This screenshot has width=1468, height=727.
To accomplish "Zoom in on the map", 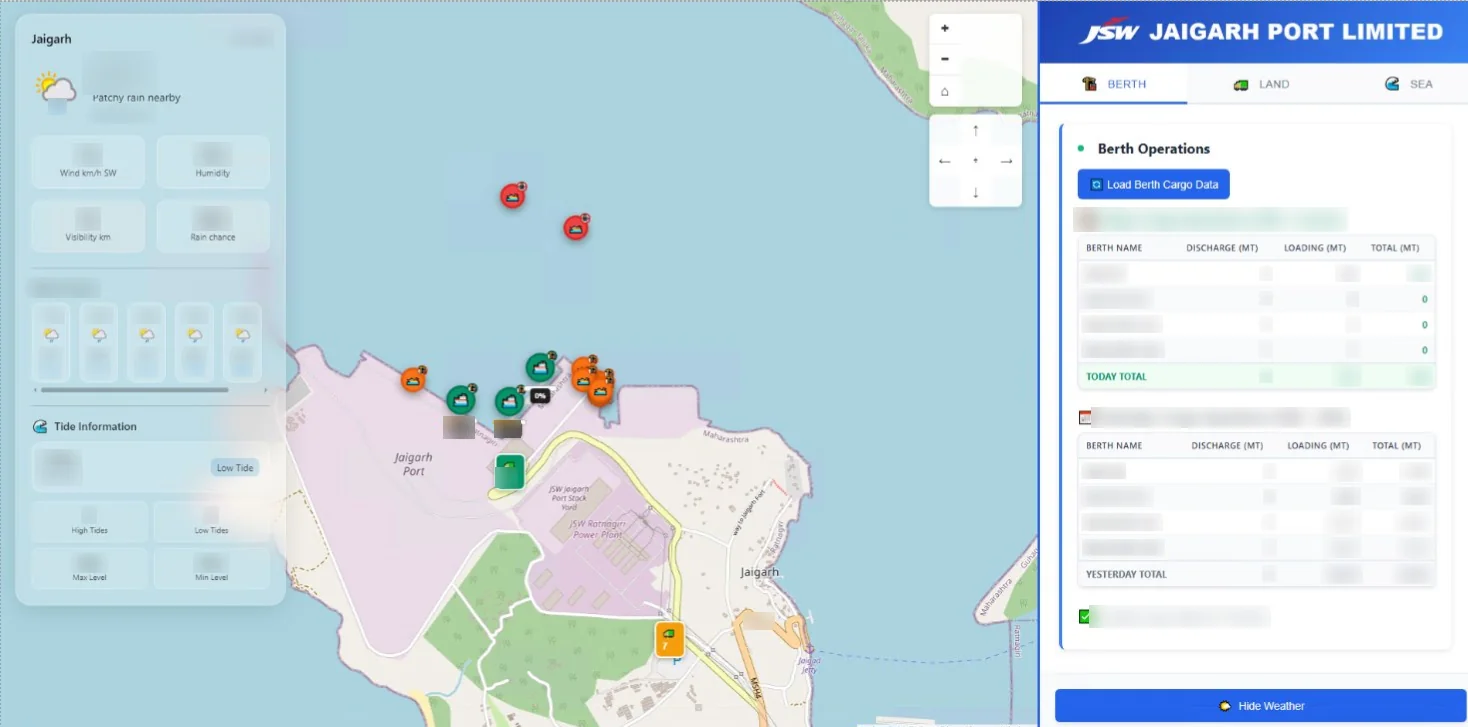I will tap(945, 28).
